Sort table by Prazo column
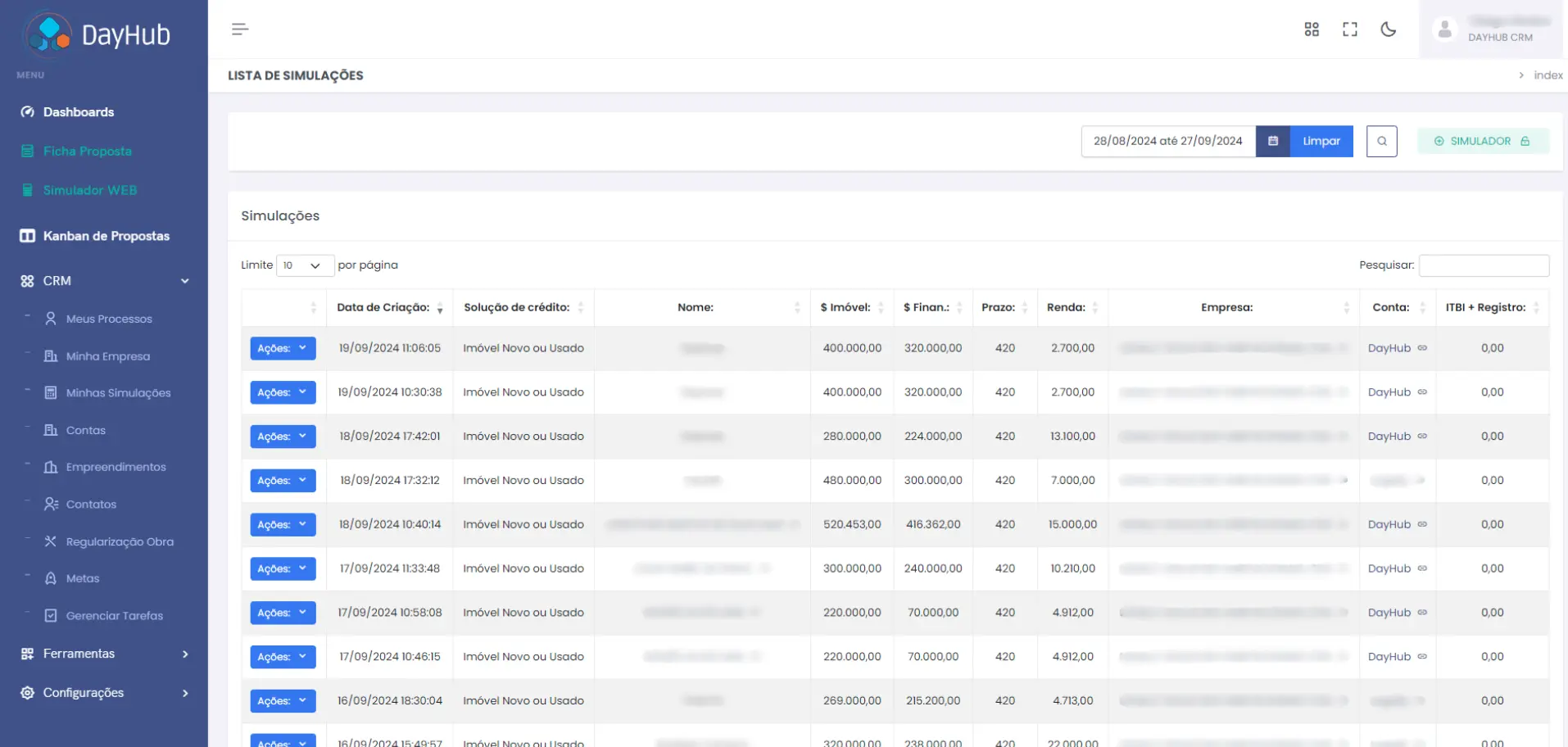 pos(1005,308)
